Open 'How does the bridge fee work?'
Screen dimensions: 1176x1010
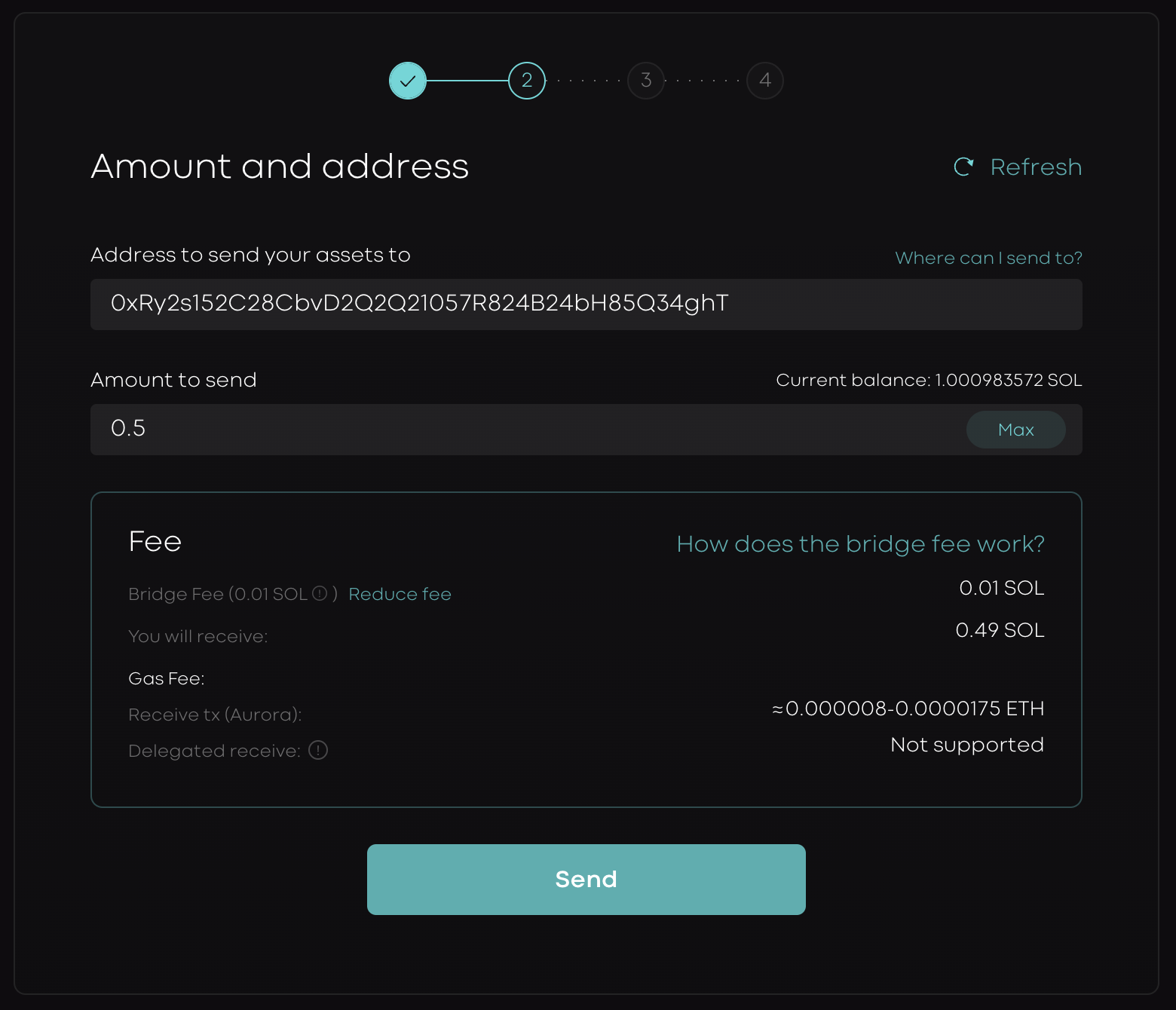(x=860, y=543)
